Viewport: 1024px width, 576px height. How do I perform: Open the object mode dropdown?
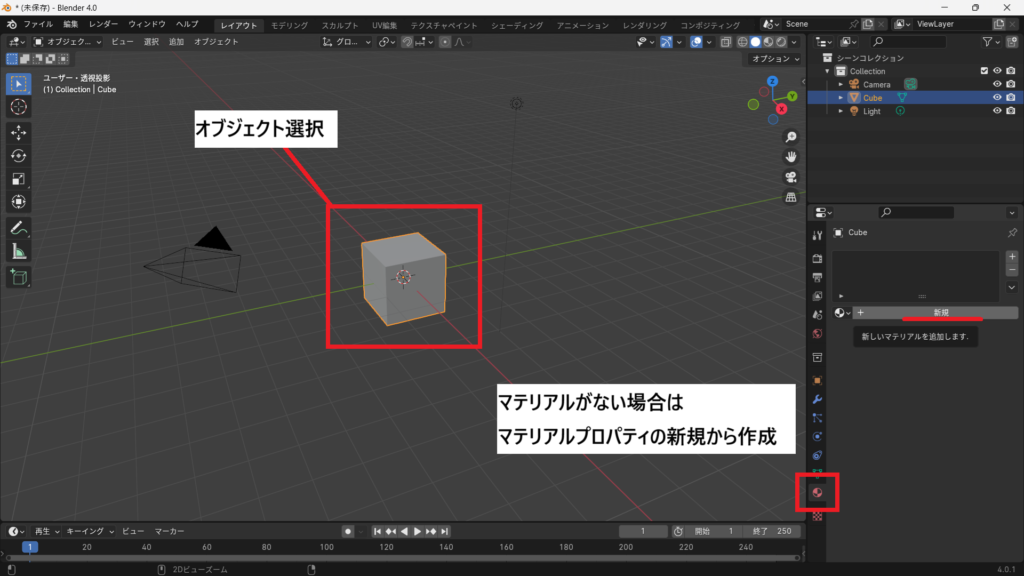click(x=67, y=42)
